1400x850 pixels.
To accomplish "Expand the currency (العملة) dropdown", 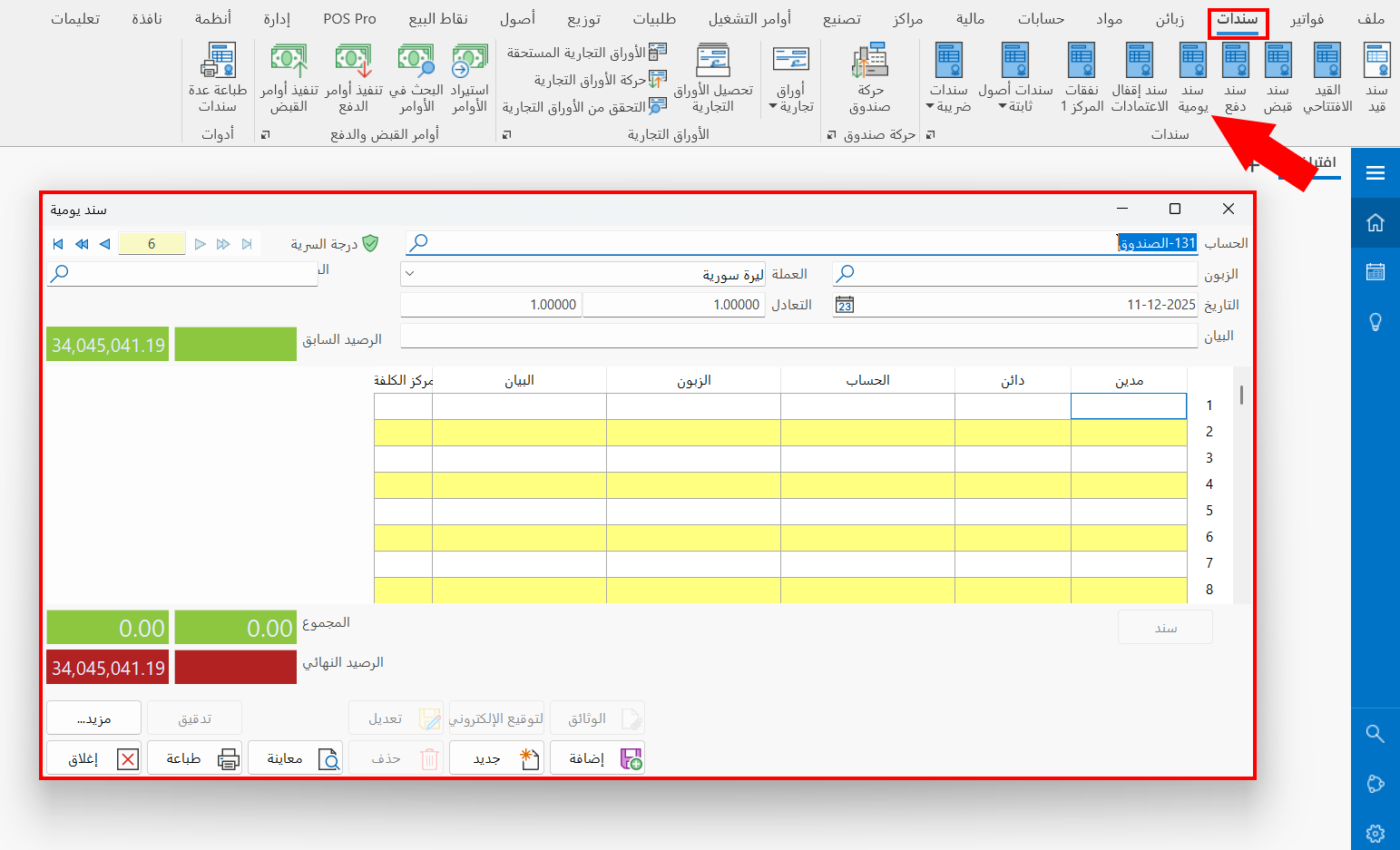I will [x=410, y=274].
